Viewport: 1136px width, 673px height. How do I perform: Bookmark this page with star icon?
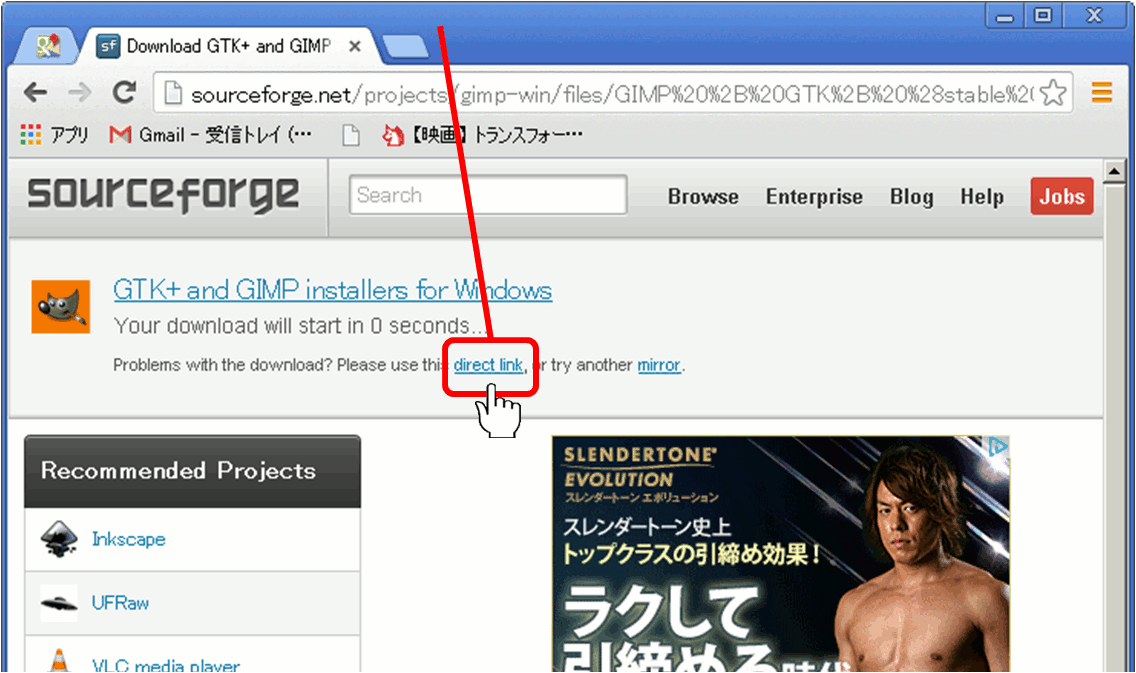coord(1052,94)
